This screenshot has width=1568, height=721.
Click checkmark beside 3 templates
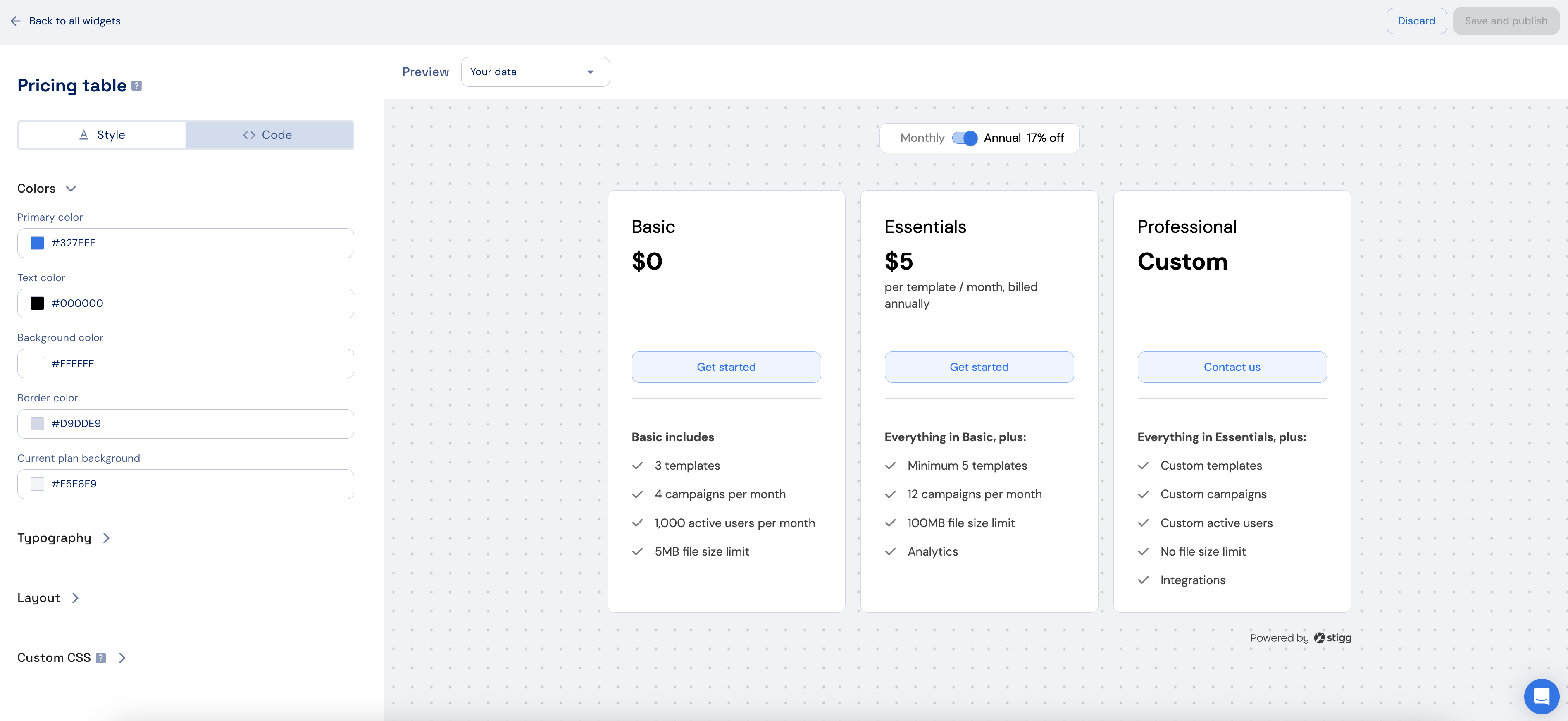[x=637, y=466]
